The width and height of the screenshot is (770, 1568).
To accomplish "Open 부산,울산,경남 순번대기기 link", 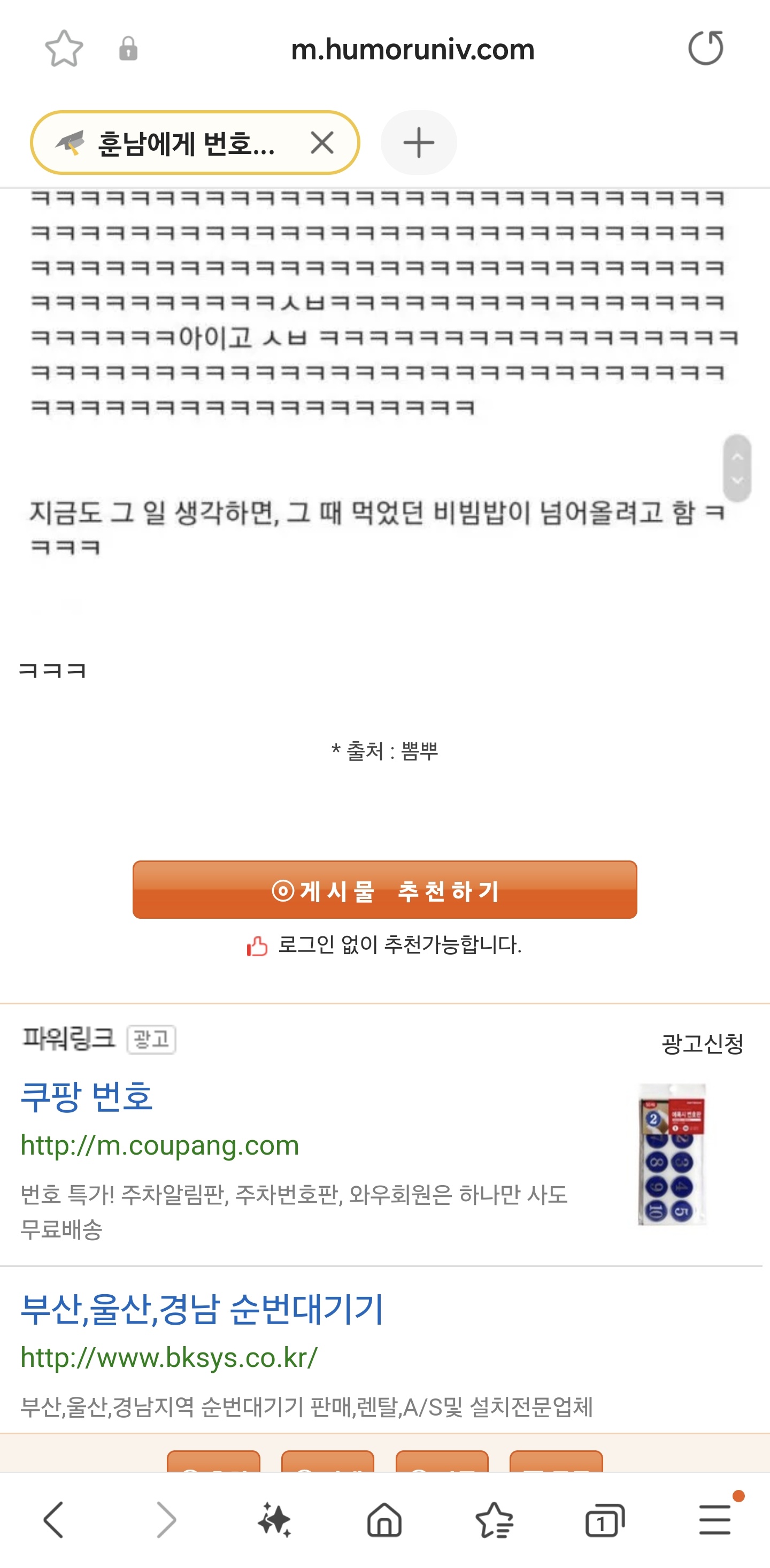I will point(202,1309).
